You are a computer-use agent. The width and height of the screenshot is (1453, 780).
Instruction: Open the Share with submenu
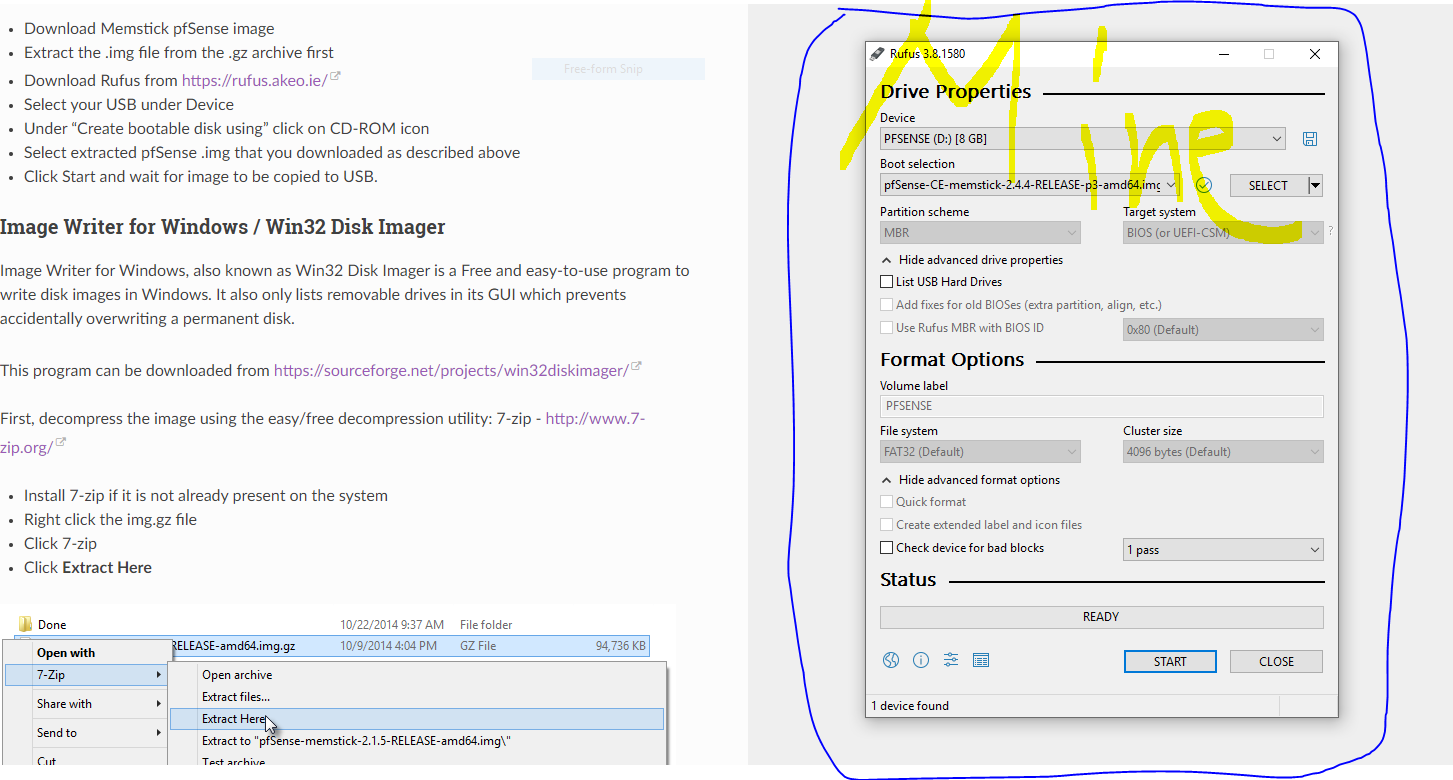tap(86, 704)
